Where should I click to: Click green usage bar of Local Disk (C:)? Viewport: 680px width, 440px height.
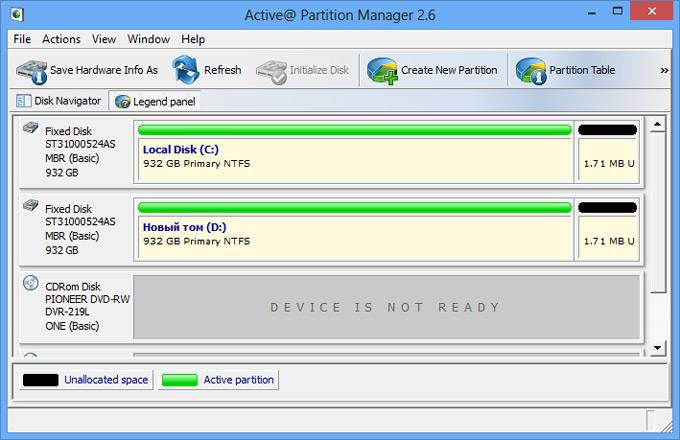click(x=355, y=130)
